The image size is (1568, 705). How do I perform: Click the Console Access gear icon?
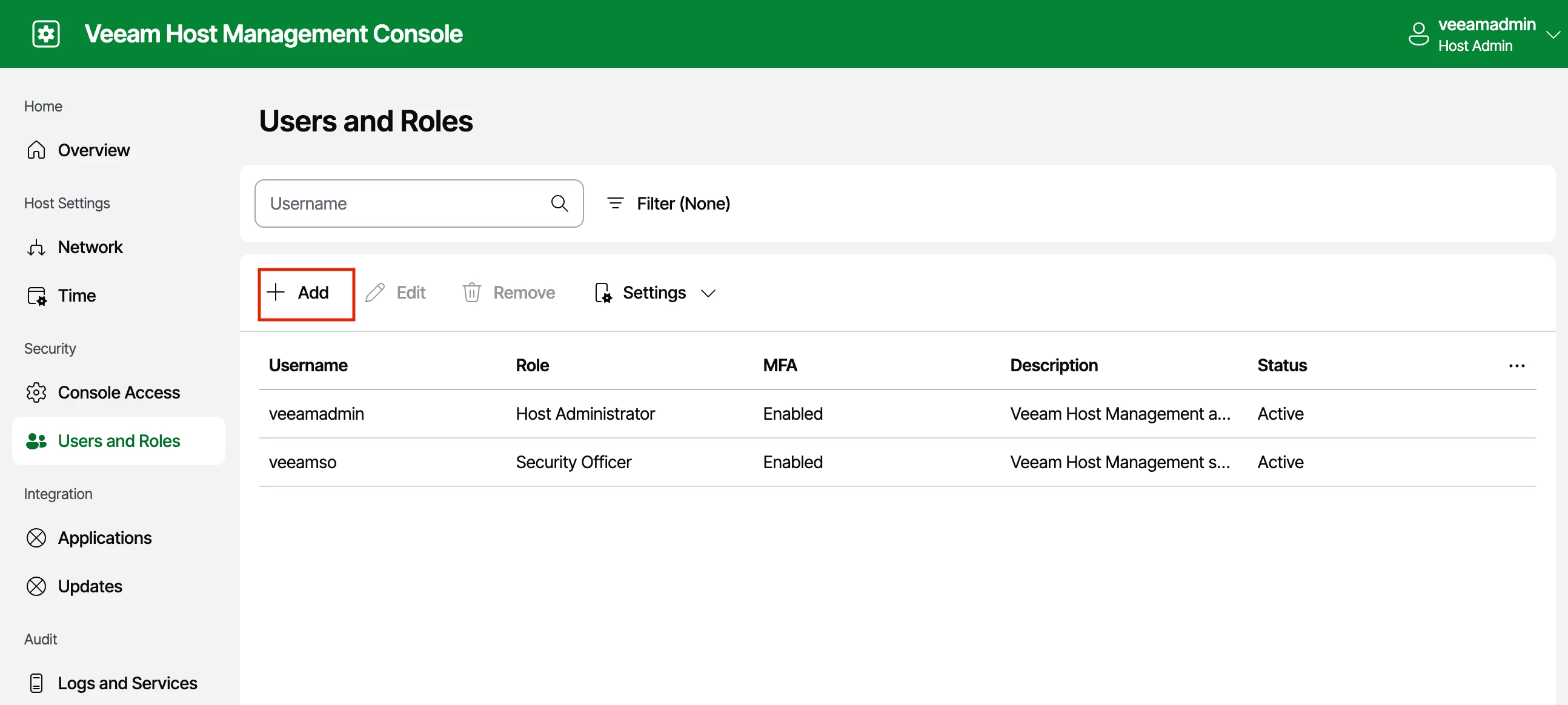coord(36,392)
